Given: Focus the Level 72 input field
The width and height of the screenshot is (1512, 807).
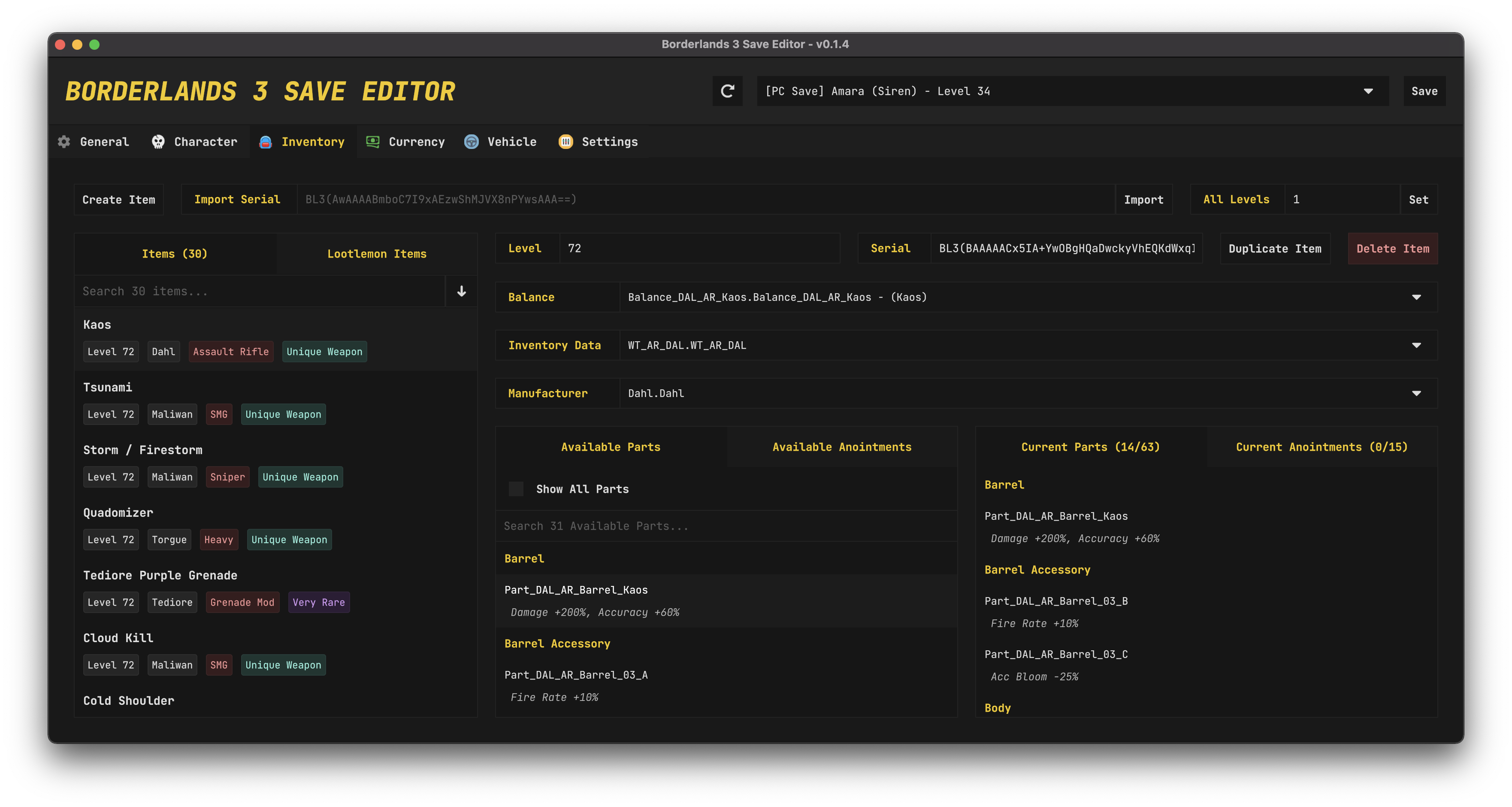Looking at the screenshot, I should point(700,249).
